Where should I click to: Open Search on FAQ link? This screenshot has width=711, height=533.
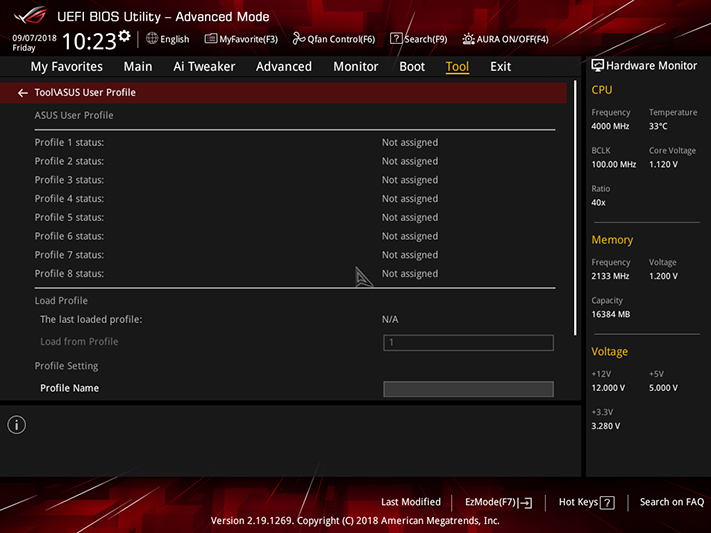click(x=672, y=502)
